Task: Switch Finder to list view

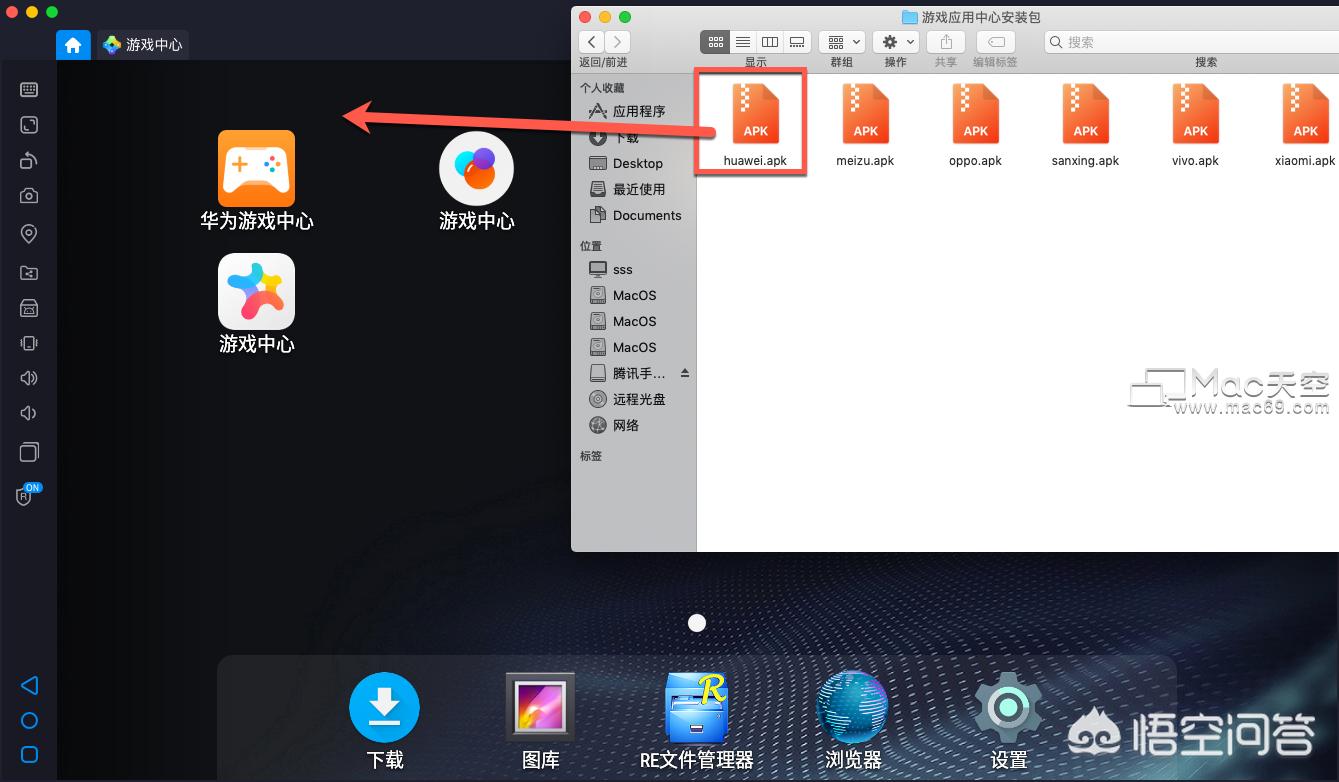Action: pyautogui.click(x=742, y=42)
